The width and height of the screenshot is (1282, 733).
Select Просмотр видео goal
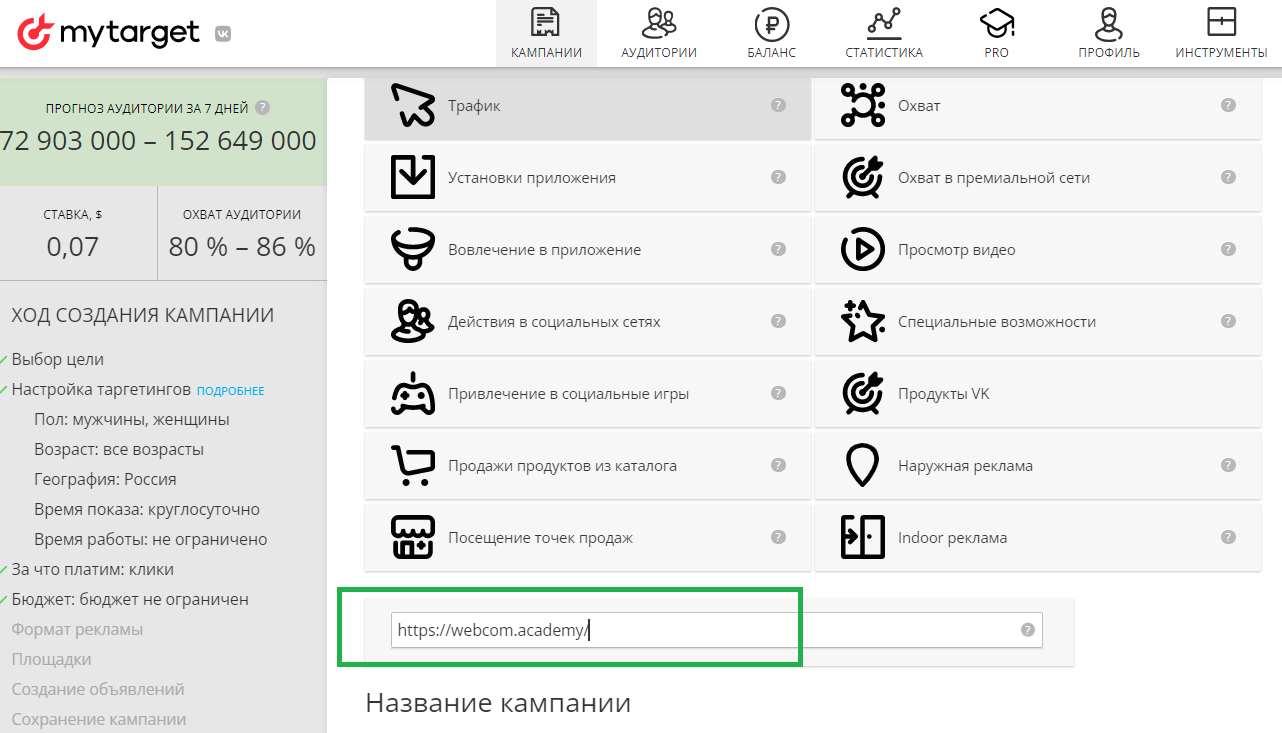(x=1038, y=250)
